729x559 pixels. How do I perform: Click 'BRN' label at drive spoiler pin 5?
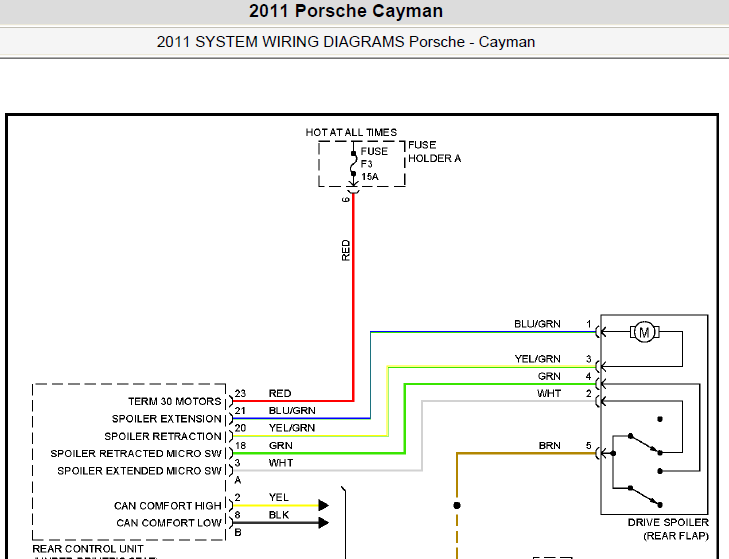click(550, 446)
